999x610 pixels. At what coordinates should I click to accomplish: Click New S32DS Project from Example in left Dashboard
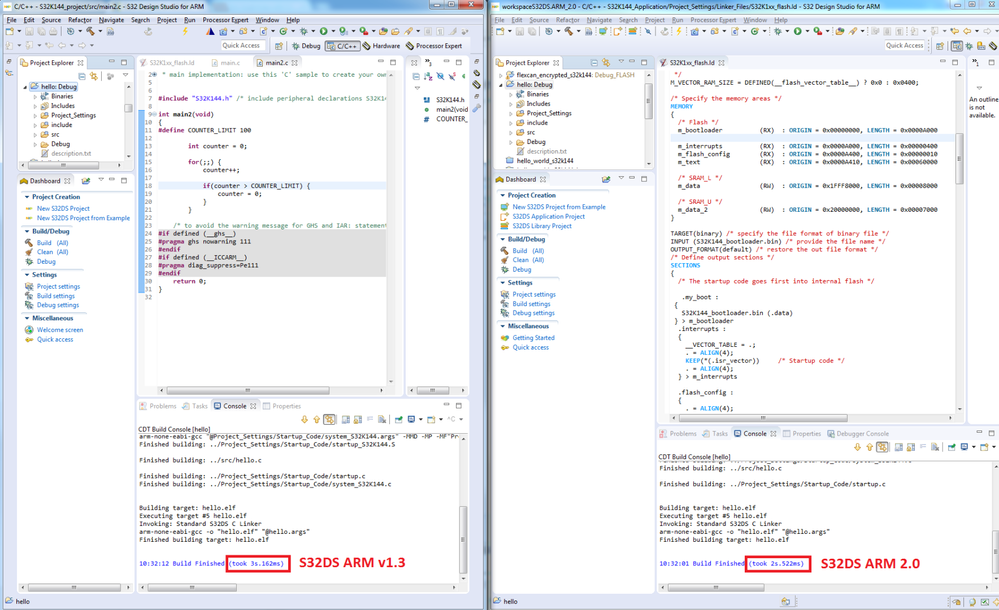pyautogui.click(x=83, y=218)
